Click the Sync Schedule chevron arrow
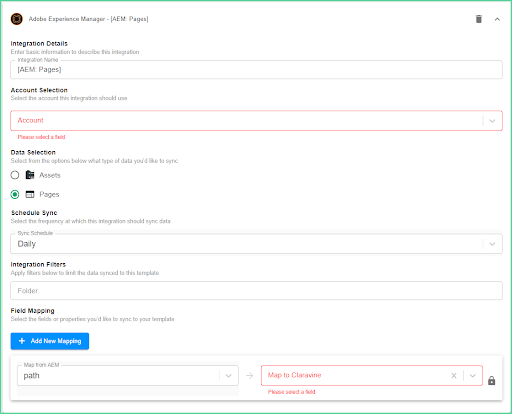Image resolution: width=512 pixels, height=414 pixels. tap(492, 244)
